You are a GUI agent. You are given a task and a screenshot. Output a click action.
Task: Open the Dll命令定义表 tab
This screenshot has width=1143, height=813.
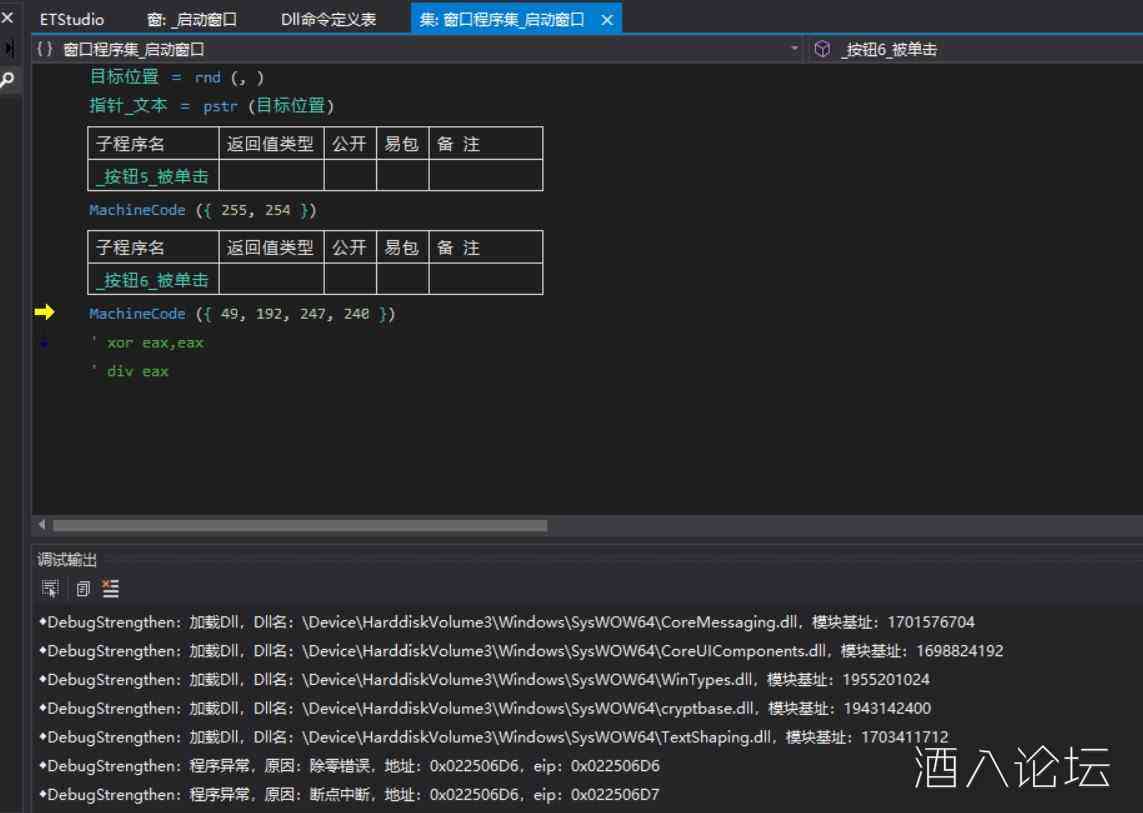tap(328, 19)
